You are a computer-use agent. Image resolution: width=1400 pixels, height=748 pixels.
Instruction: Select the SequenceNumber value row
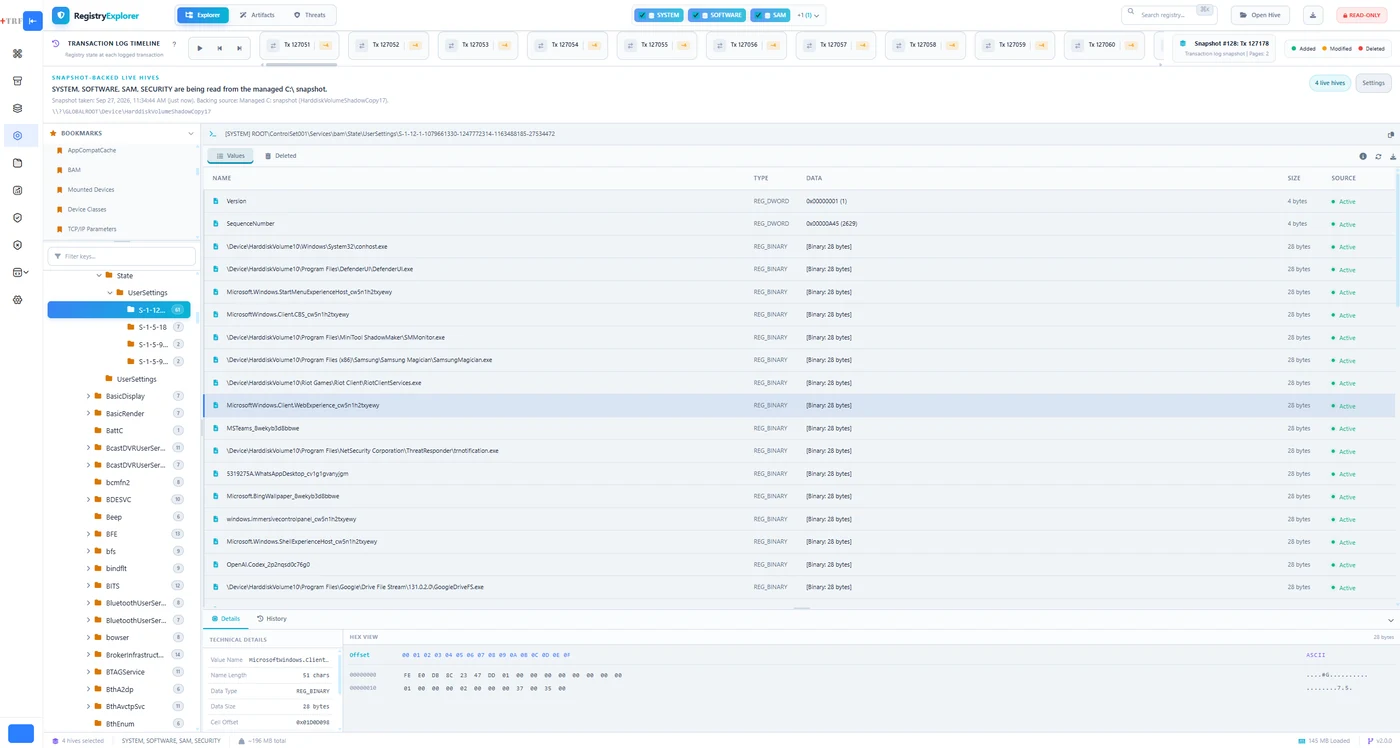[798, 224]
